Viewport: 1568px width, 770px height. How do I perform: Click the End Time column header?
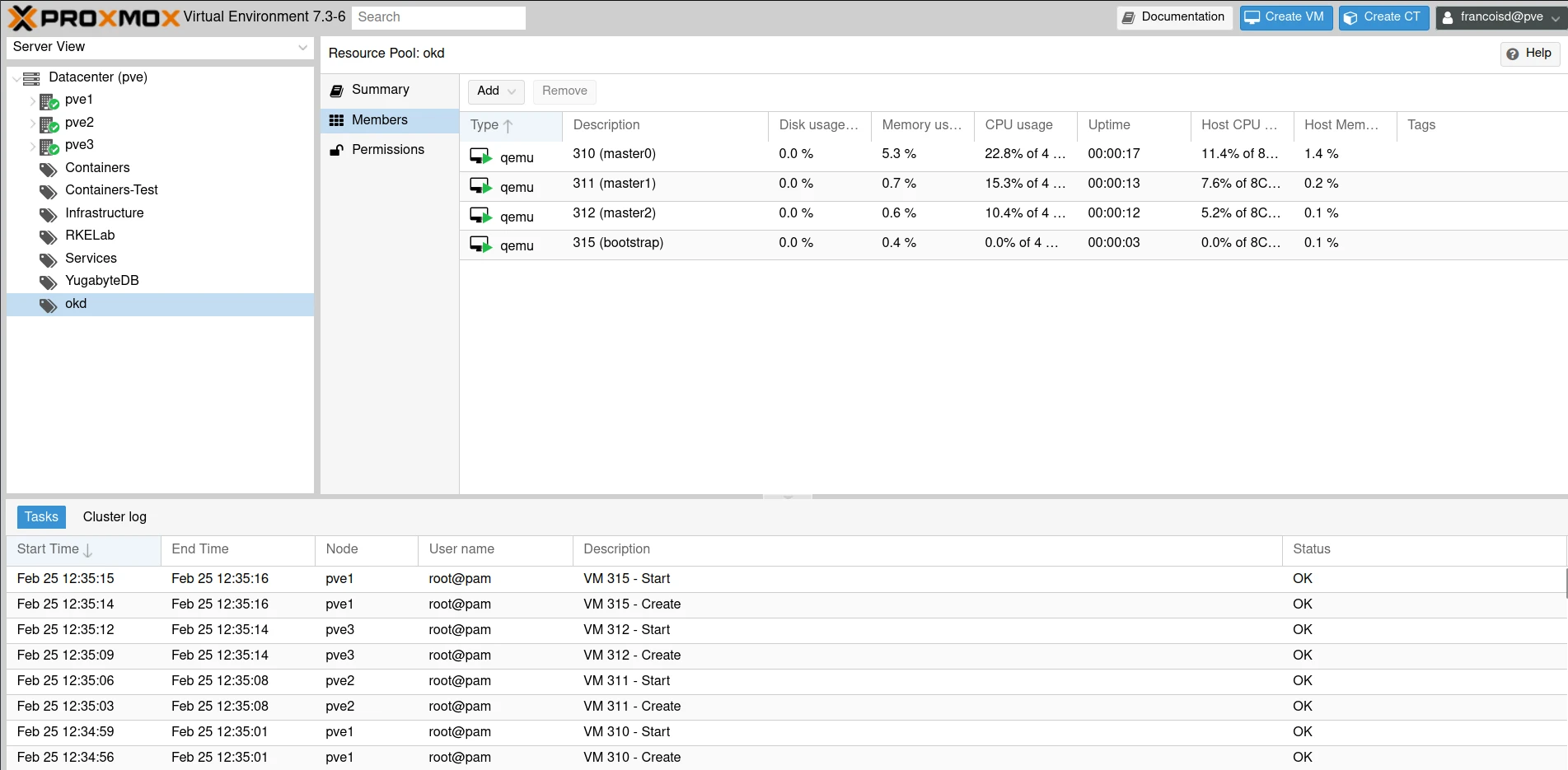pyautogui.click(x=238, y=549)
